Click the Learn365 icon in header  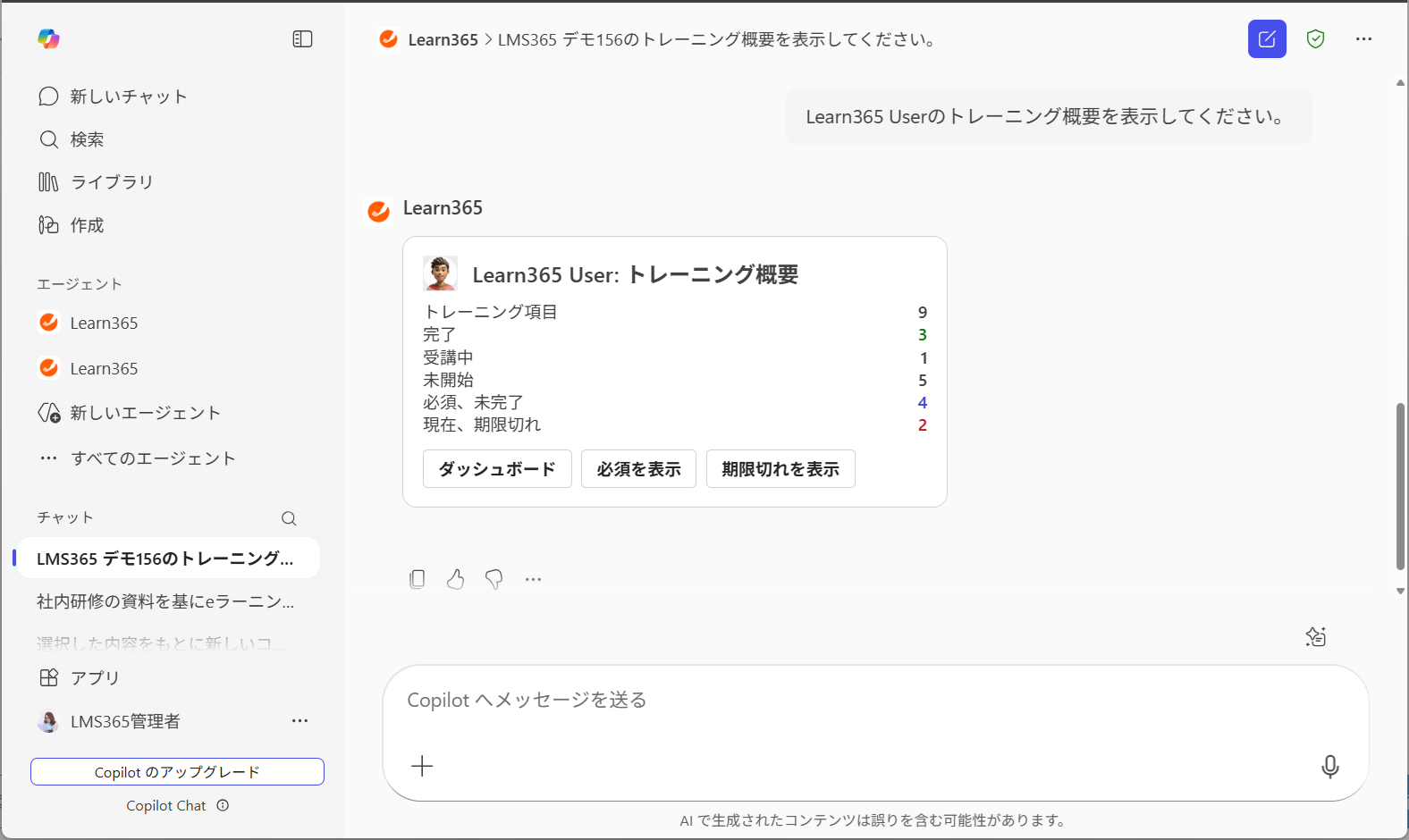click(388, 38)
